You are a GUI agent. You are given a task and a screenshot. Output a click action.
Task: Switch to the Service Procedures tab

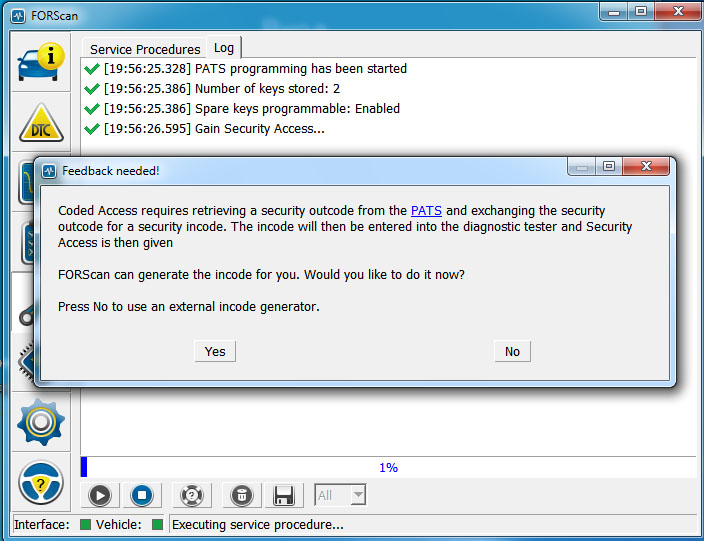pyautogui.click(x=145, y=49)
